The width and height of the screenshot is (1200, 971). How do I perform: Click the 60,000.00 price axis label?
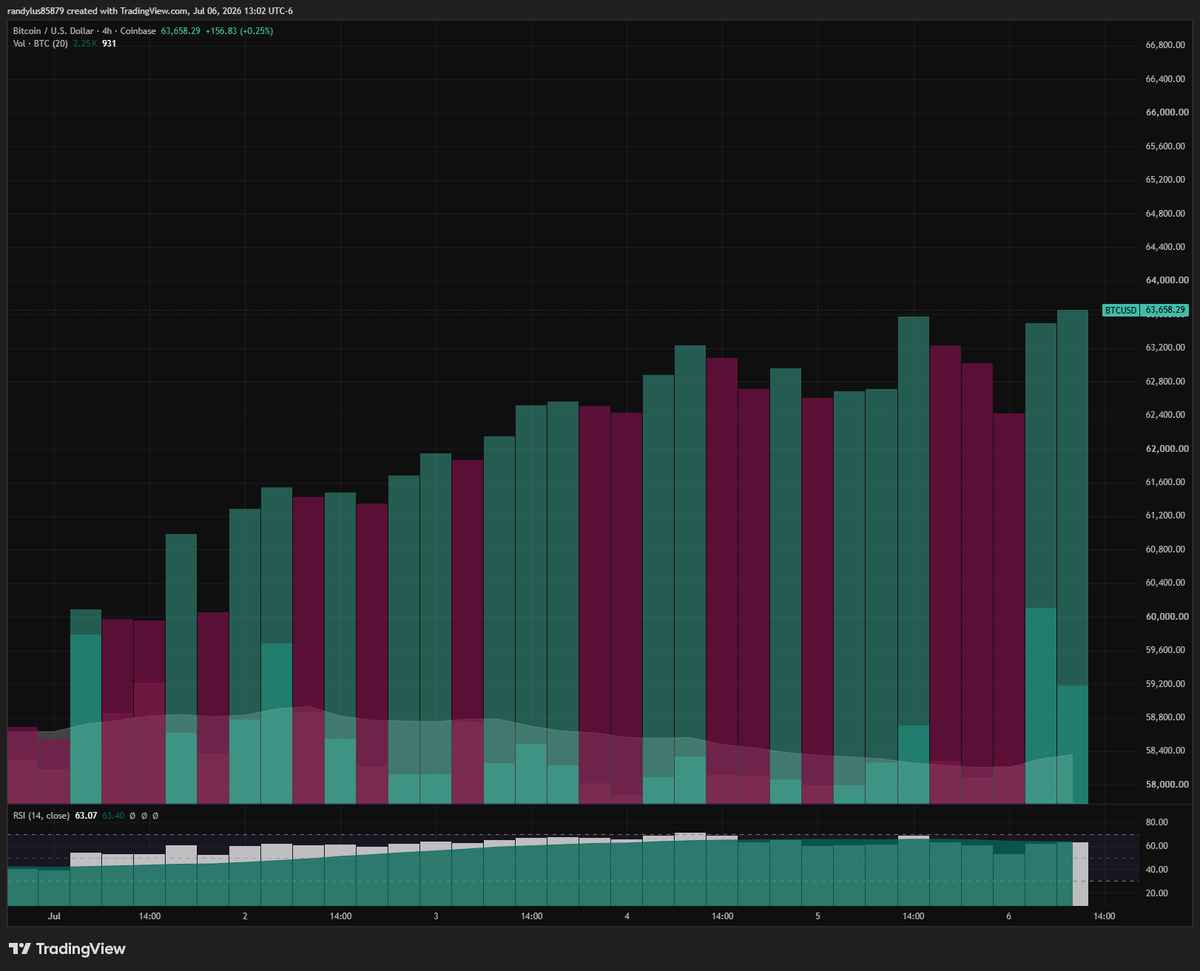click(1165, 617)
